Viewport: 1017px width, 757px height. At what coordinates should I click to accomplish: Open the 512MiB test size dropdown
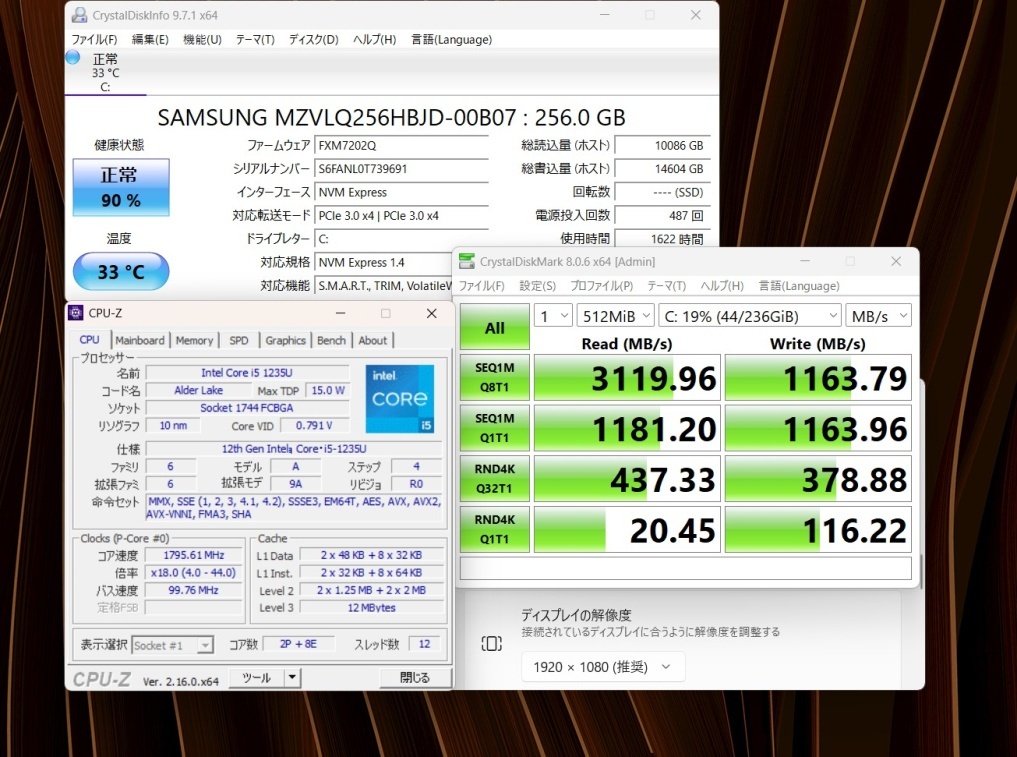coord(616,316)
